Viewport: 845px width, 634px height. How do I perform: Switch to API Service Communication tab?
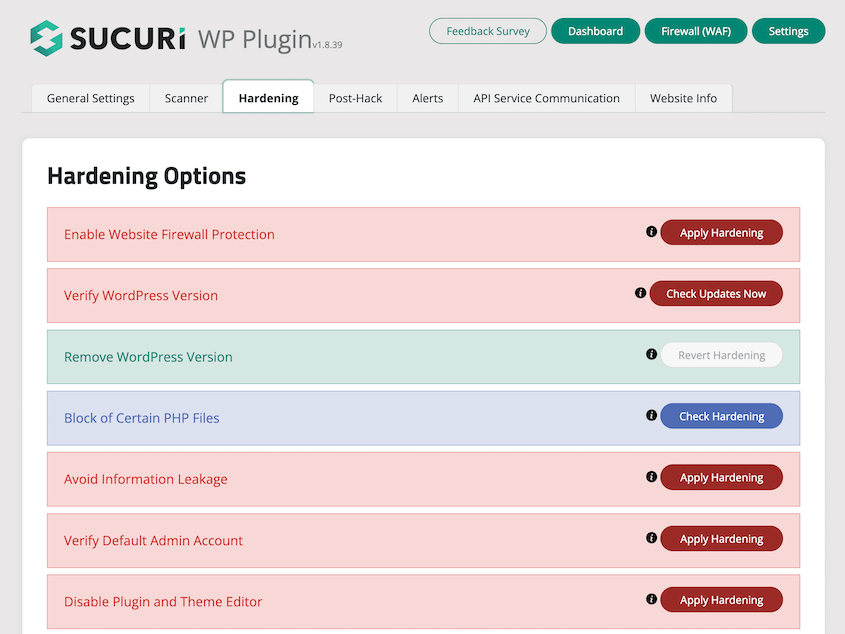point(546,98)
